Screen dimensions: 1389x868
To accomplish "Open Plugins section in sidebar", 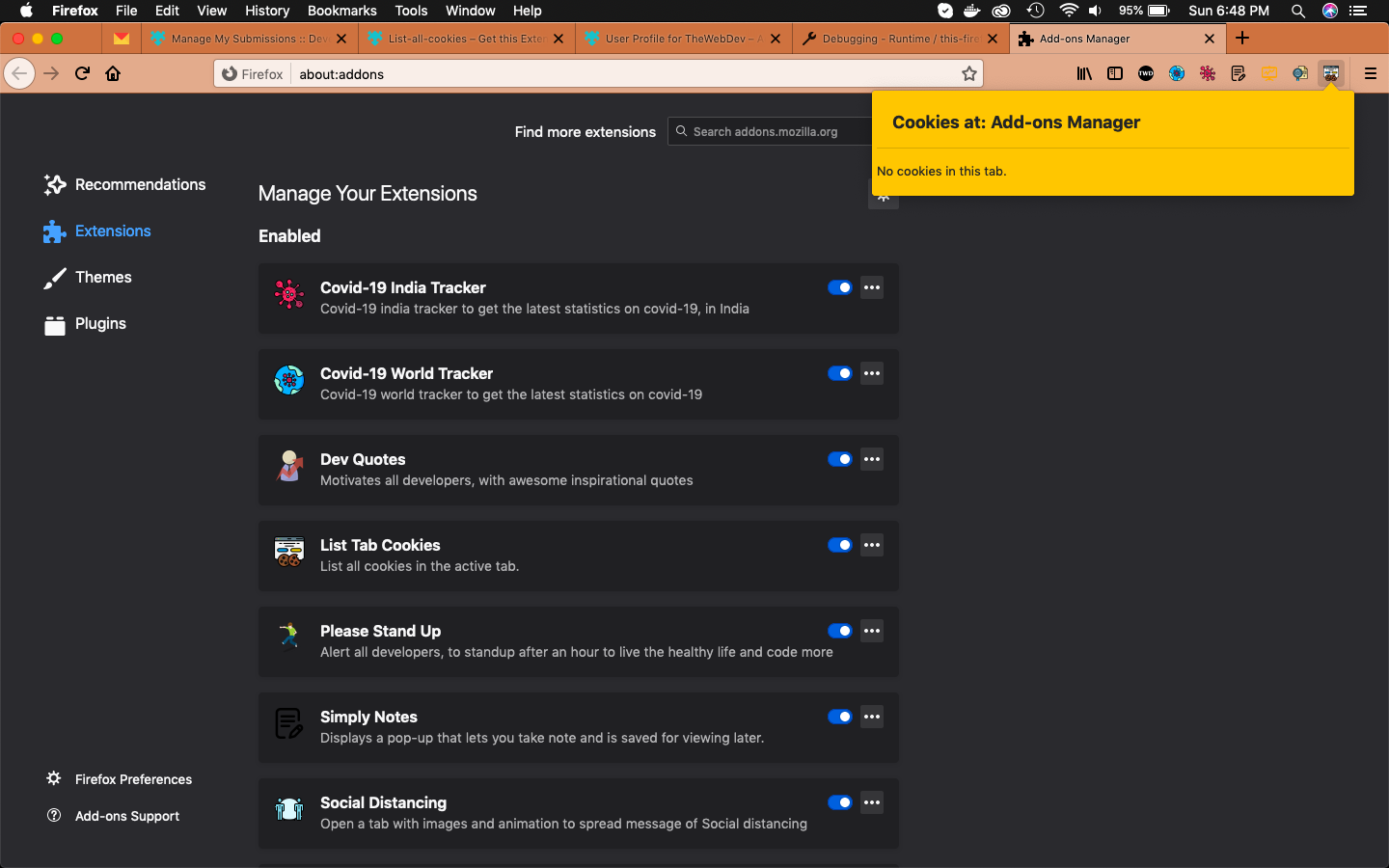I will tap(85, 323).
